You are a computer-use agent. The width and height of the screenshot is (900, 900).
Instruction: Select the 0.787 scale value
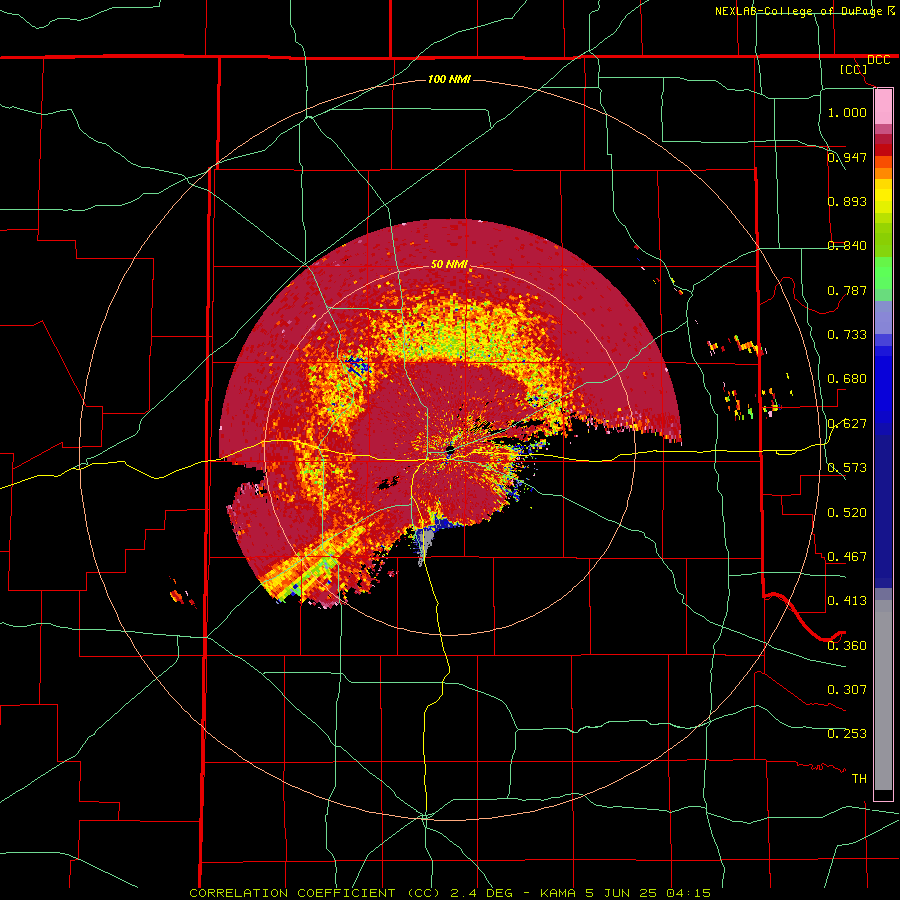pyautogui.click(x=847, y=290)
